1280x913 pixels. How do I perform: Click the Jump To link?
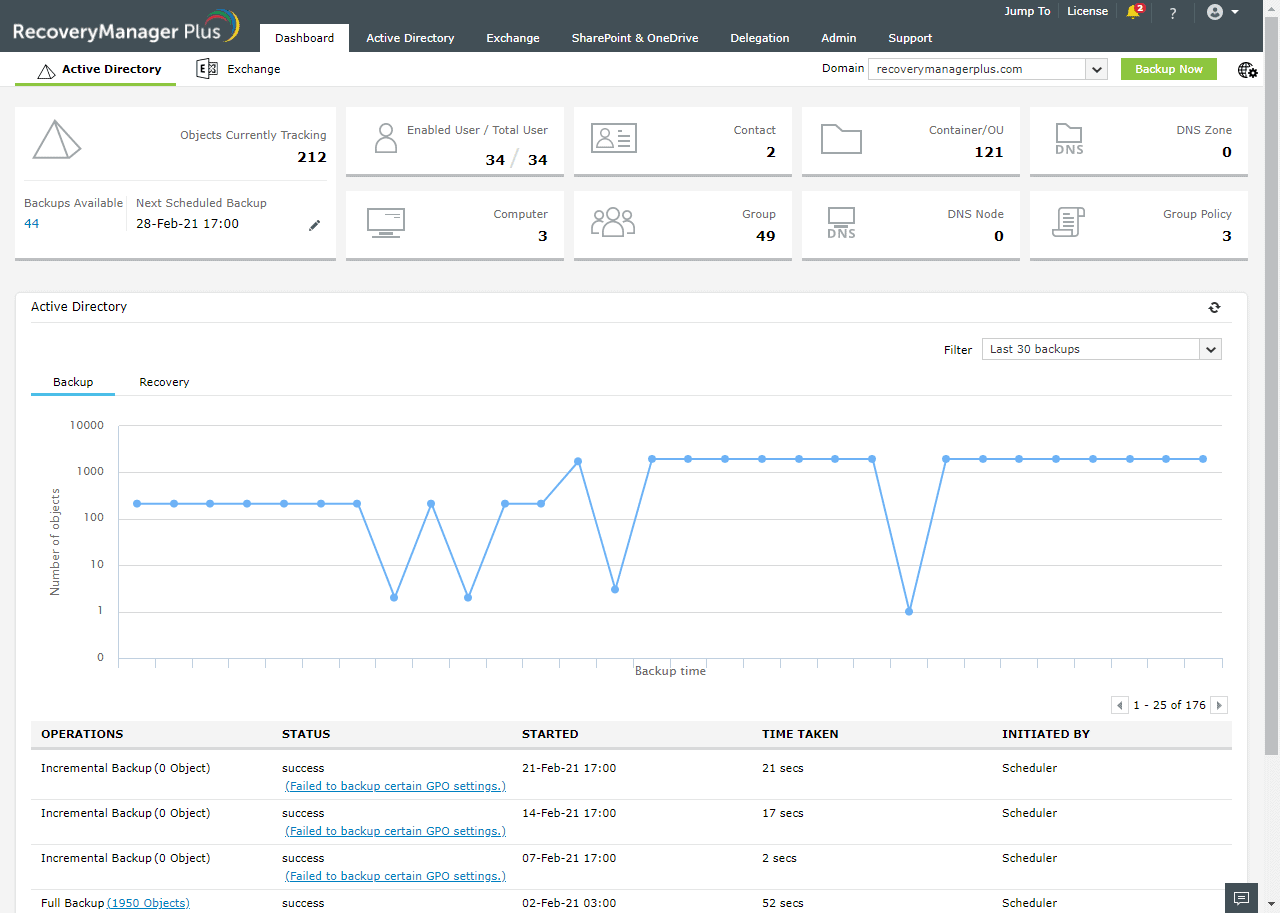click(1027, 11)
